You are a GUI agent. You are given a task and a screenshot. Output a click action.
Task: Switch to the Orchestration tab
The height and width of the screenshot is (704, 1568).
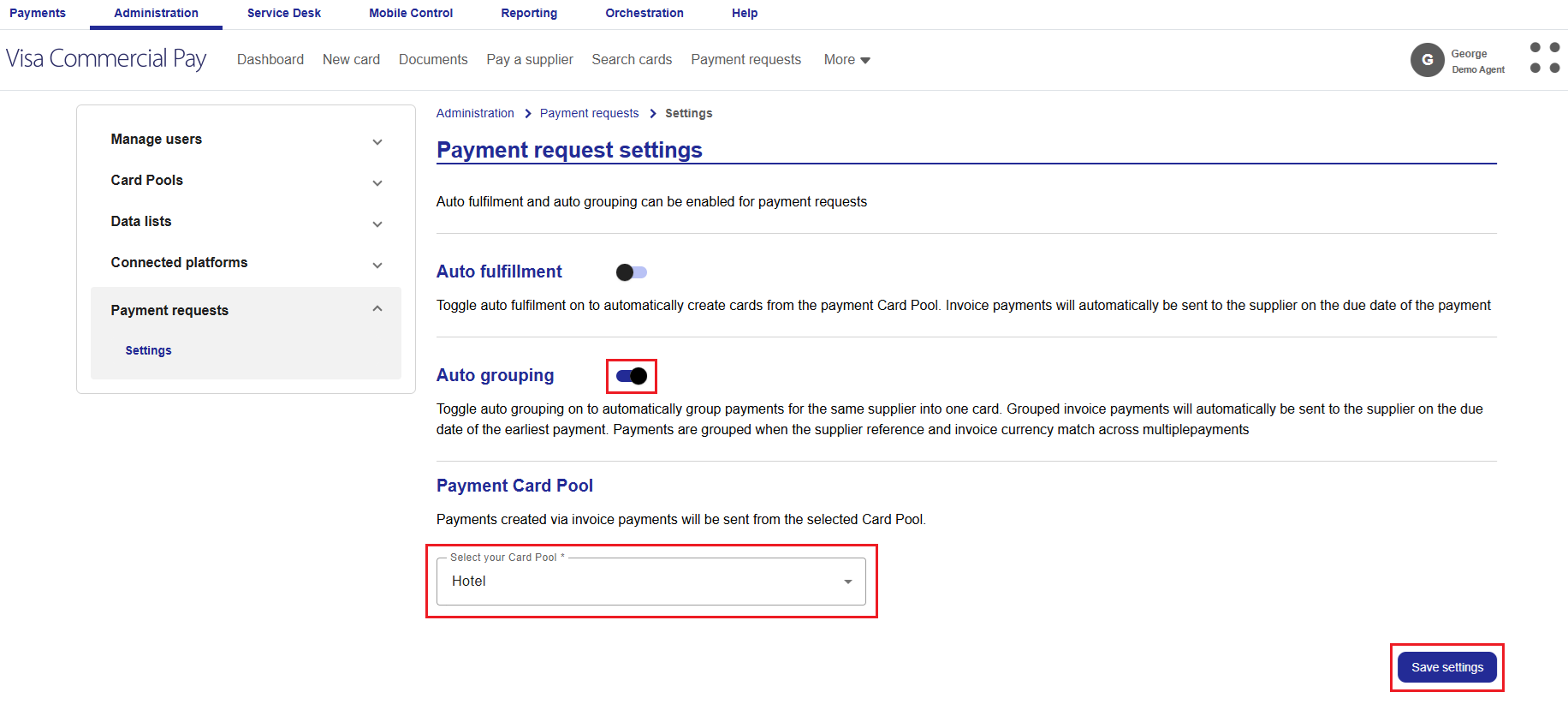point(644,13)
